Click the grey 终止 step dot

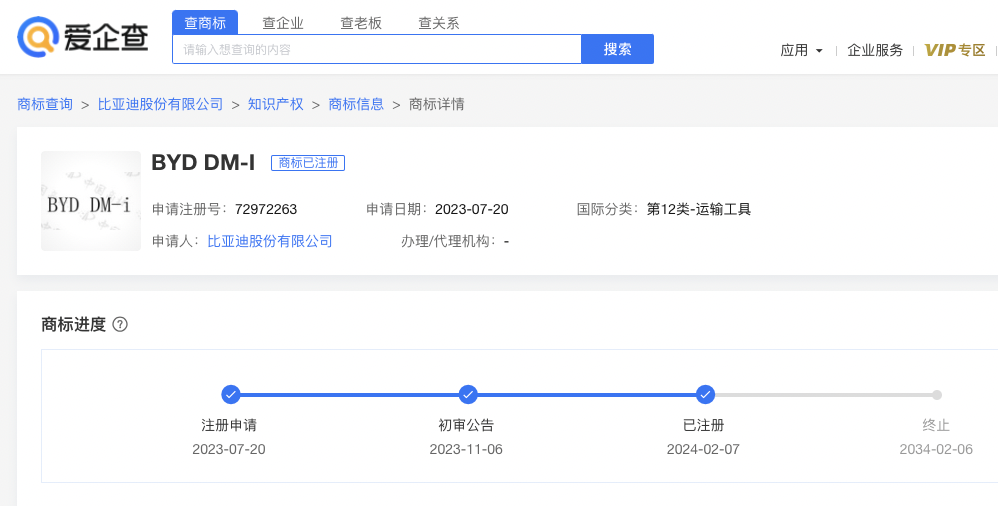click(937, 395)
